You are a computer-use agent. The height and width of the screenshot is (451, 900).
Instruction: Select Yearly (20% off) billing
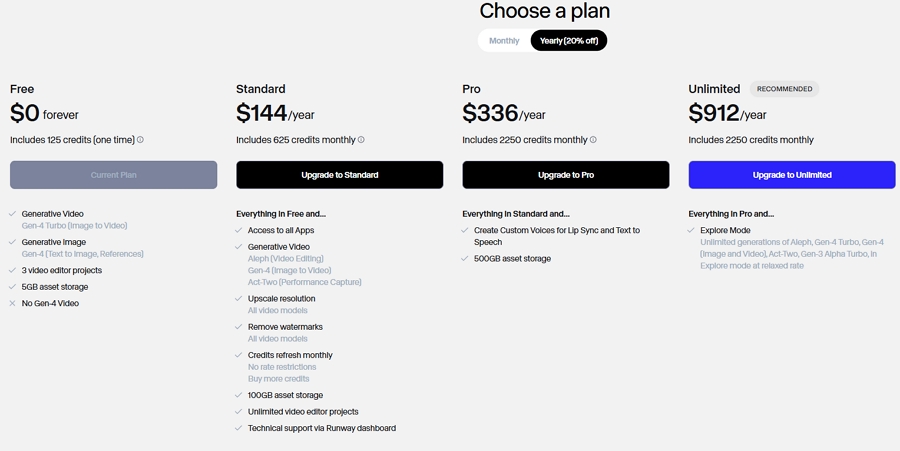coord(568,41)
